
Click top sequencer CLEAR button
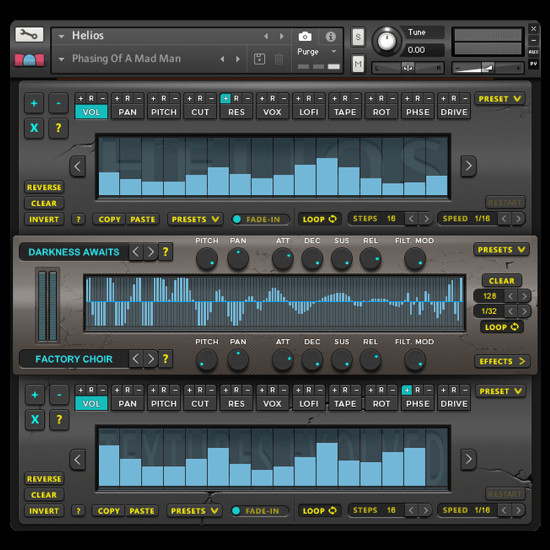pyautogui.click(x=44, y=203)
